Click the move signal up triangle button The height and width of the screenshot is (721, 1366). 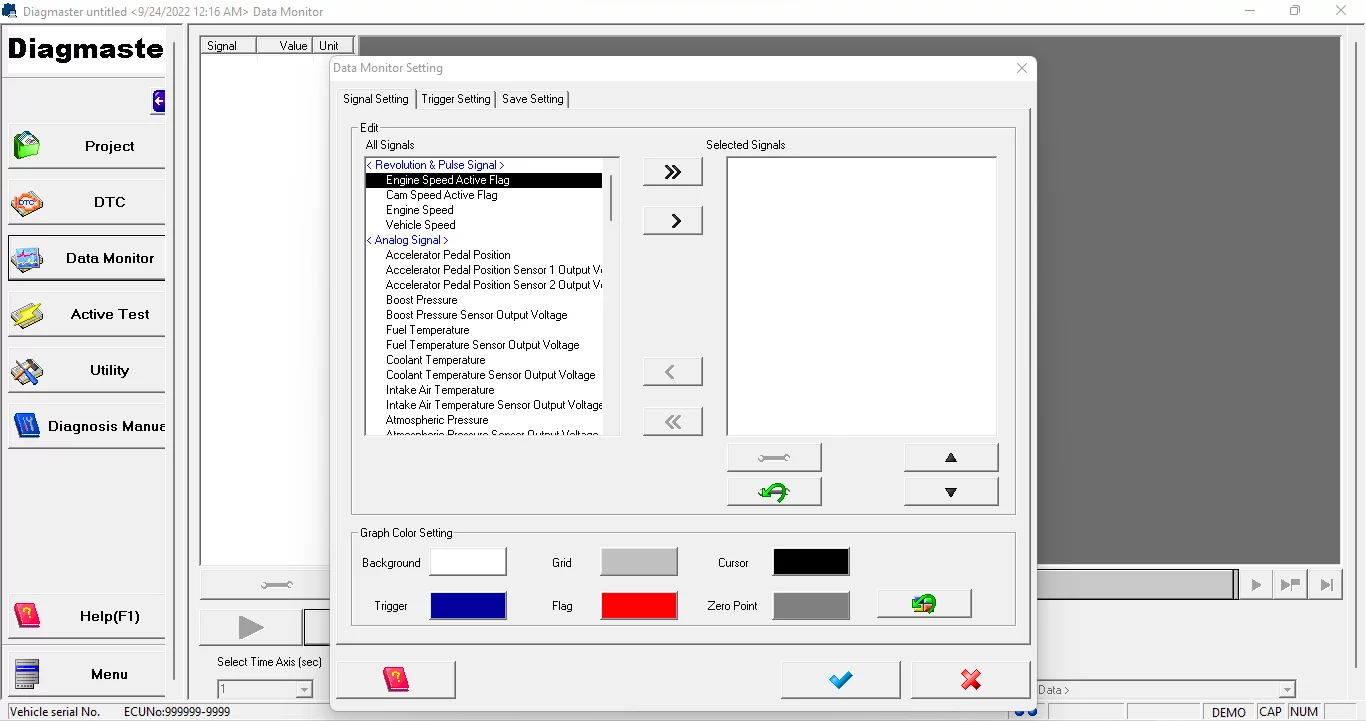(x=950, y=458)
